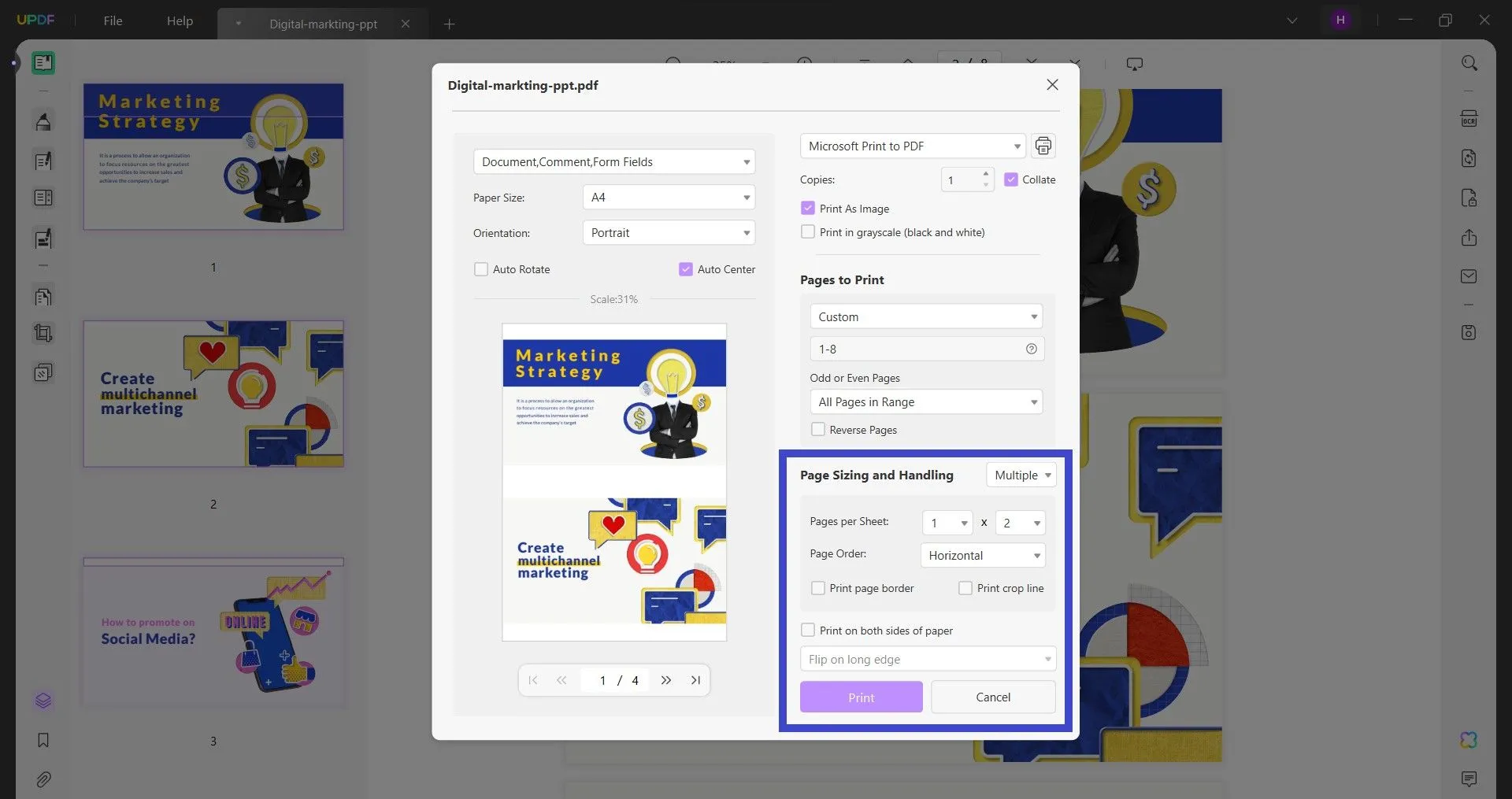Open the Search magnifier in right sidebar
This screenshot has width=1512, height=799.
point(1469,63)
